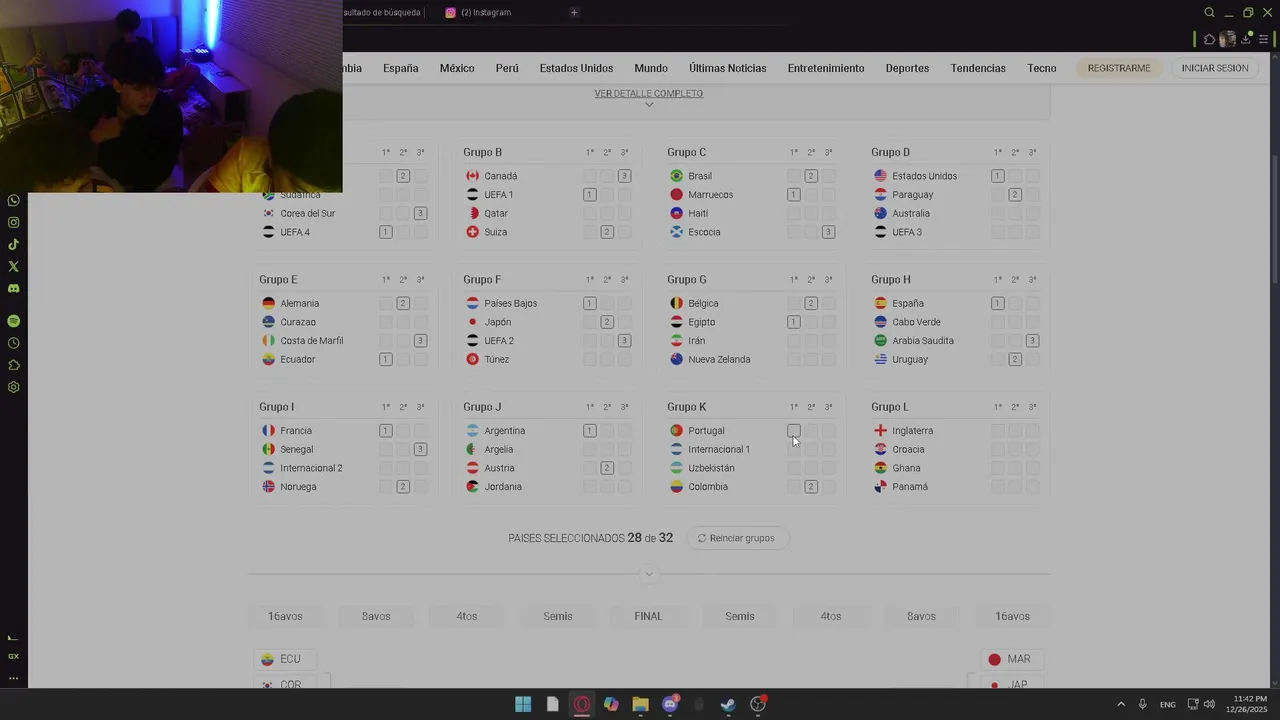Click the Iniciar sesión button
This screenshot has width=1280, height=720.
click(x=1215, y=68)
